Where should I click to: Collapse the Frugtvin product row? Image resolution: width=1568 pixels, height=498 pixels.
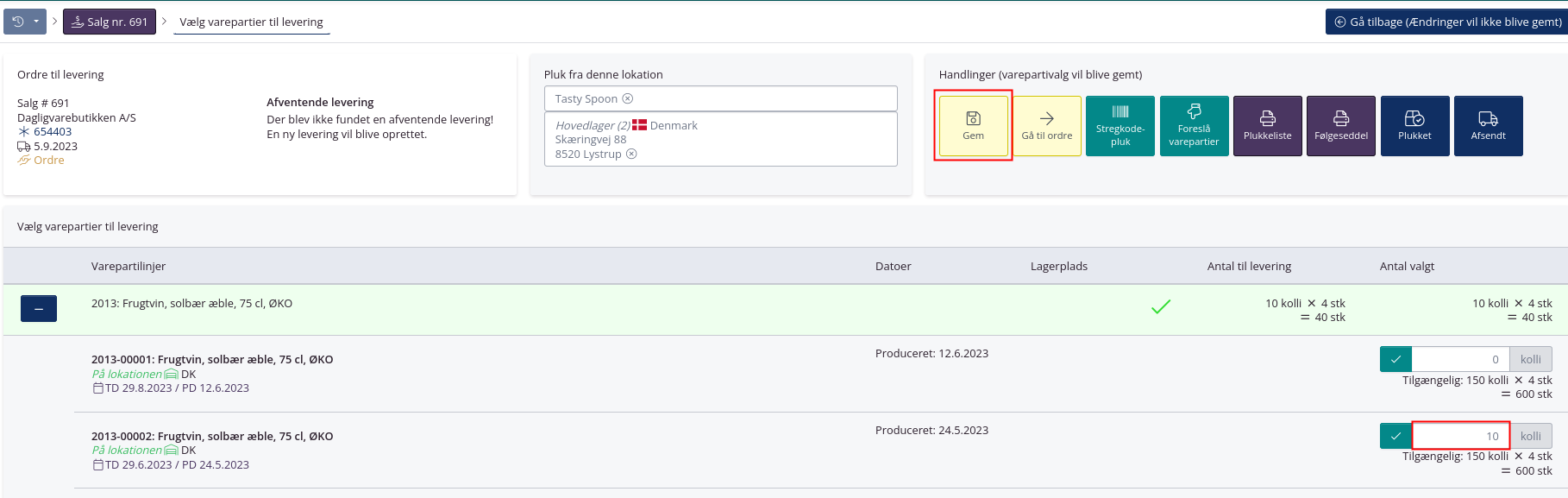pyautogui.click(x=39, y=308)
